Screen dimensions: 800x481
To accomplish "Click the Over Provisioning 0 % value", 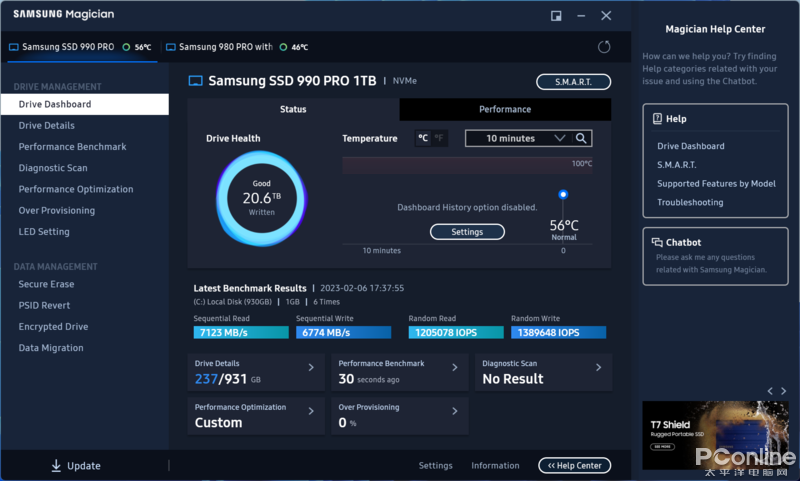I will point(347,423).
